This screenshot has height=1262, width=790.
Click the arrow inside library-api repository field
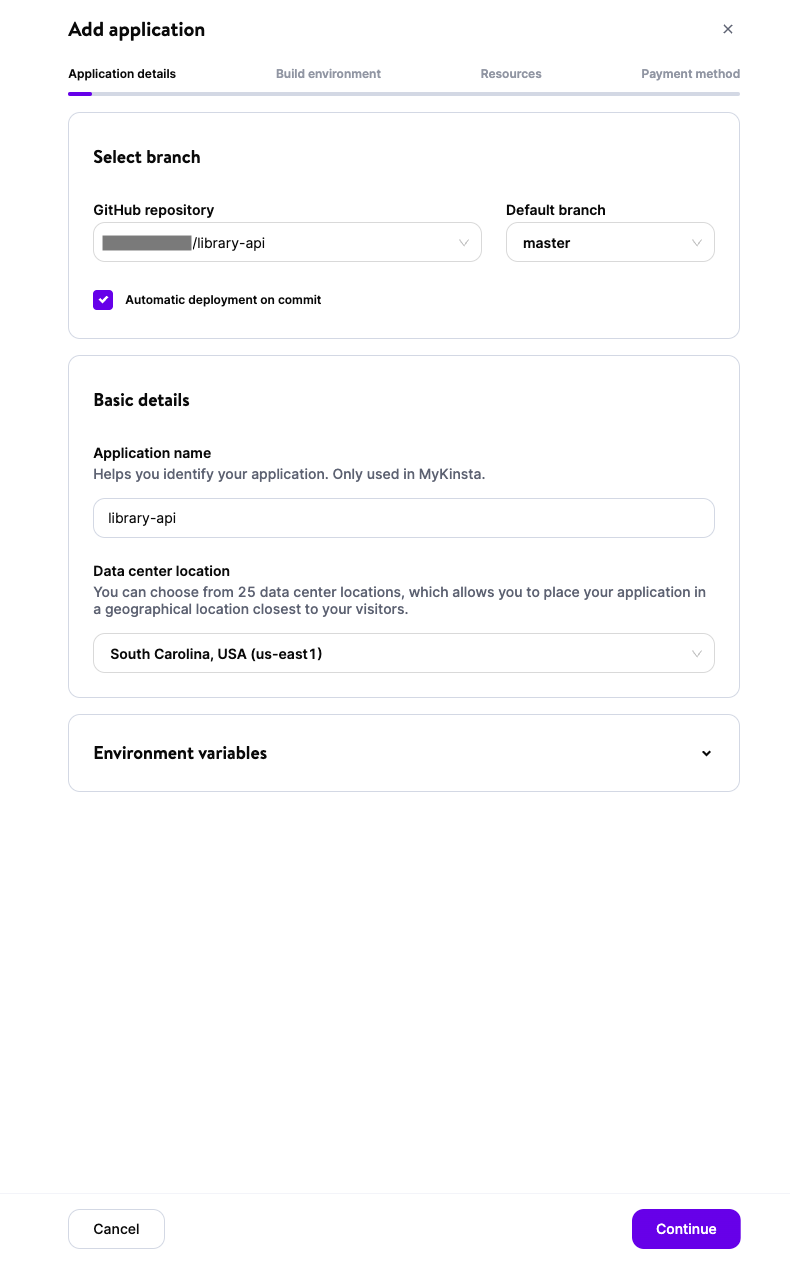pos(463,242)
